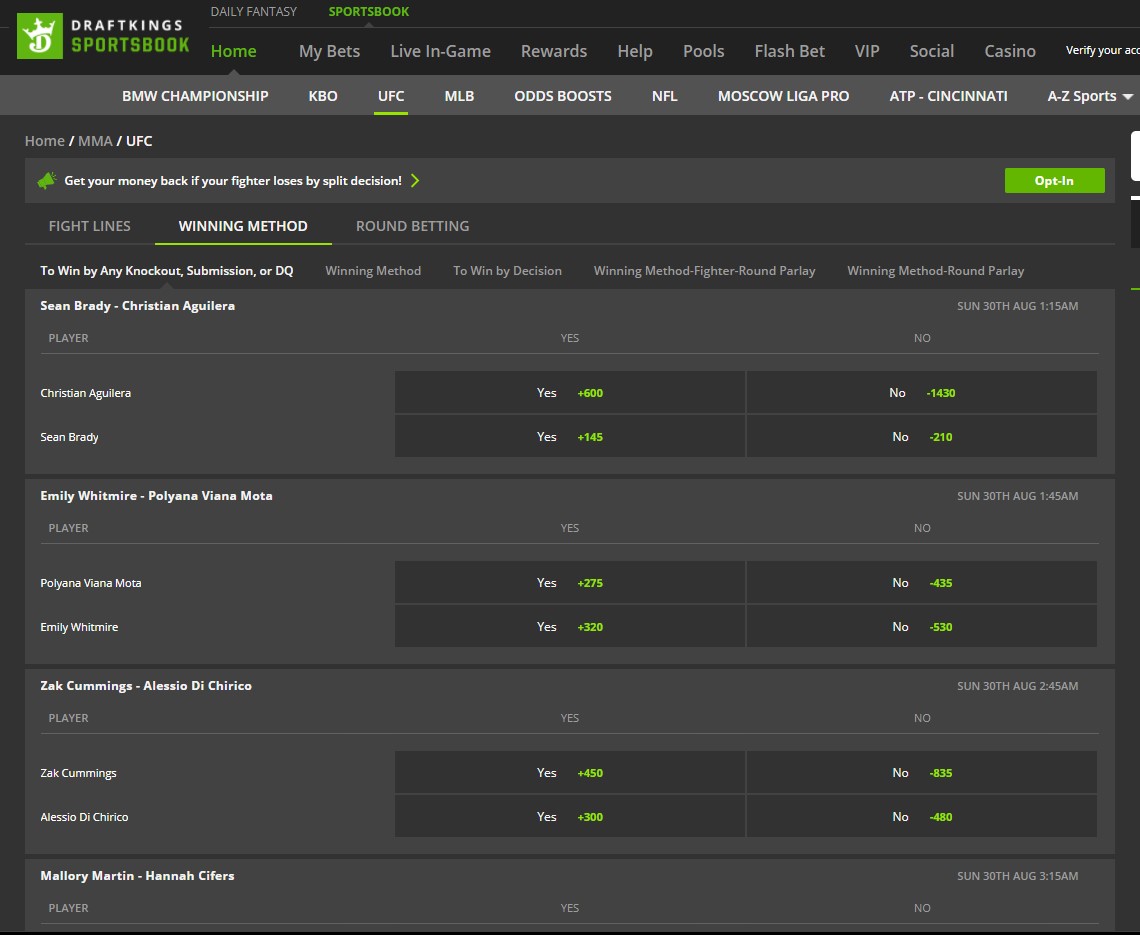1140x935 pixels.
Task: Open Winning Method-Round Parlay subtab
Action: click(x=936, y=270)
